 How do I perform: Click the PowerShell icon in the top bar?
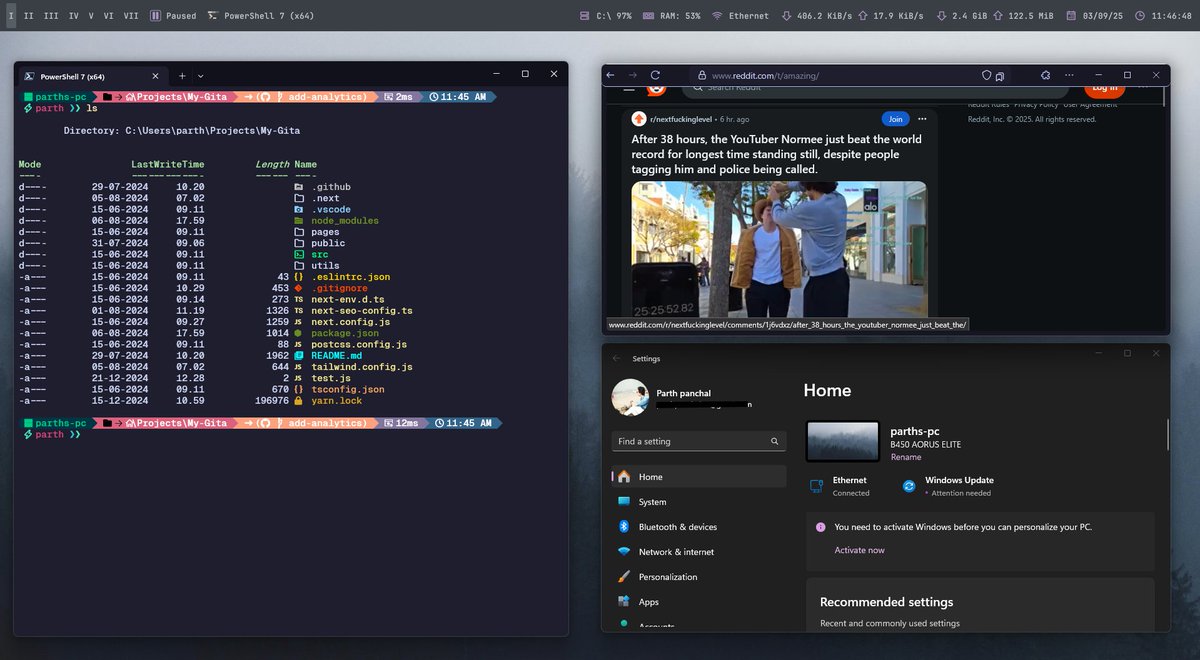213,16
